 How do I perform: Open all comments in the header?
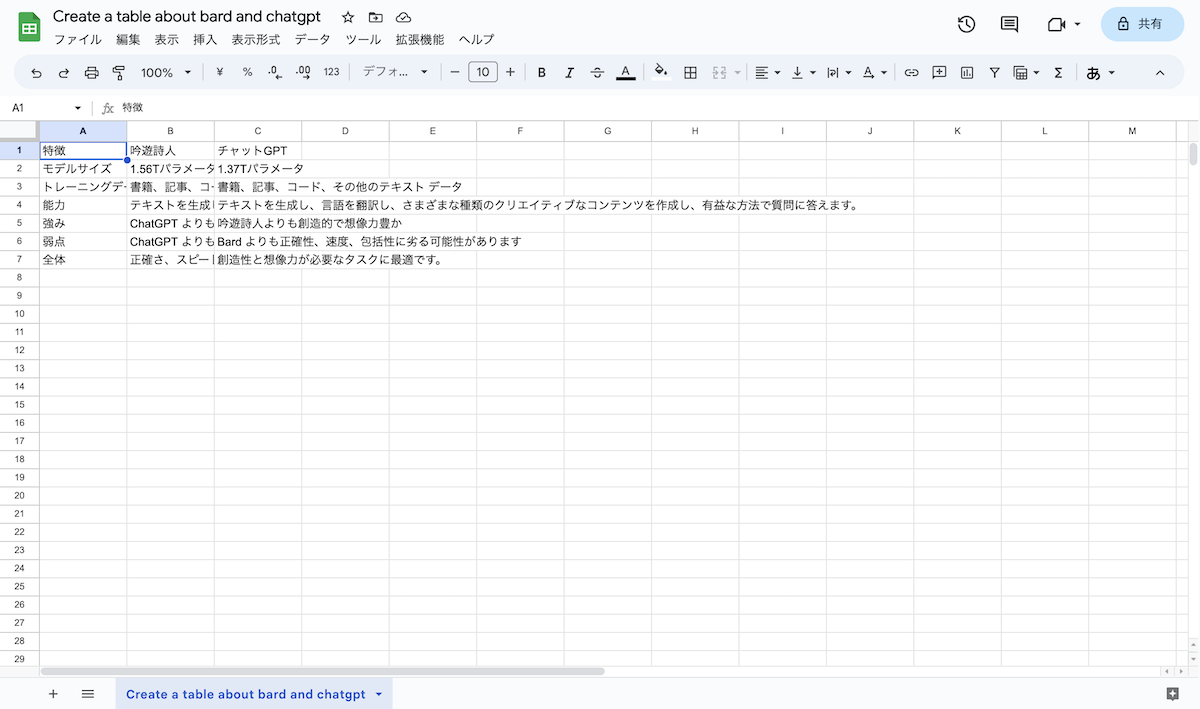pyautogui.click(x=1010, y=24)
